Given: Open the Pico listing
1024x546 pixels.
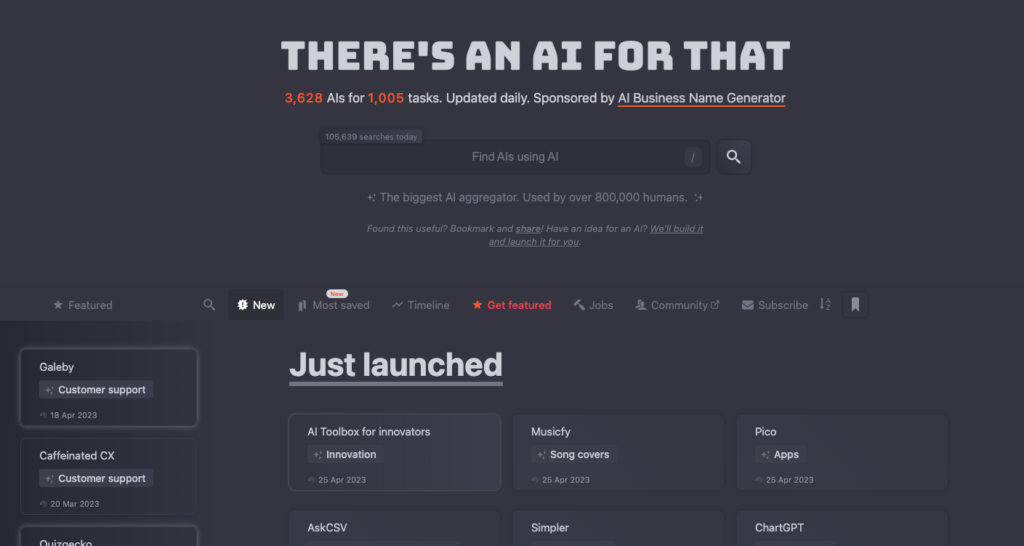Looking at the screenshot, I should pyautogui.click(x=842, y=452).
